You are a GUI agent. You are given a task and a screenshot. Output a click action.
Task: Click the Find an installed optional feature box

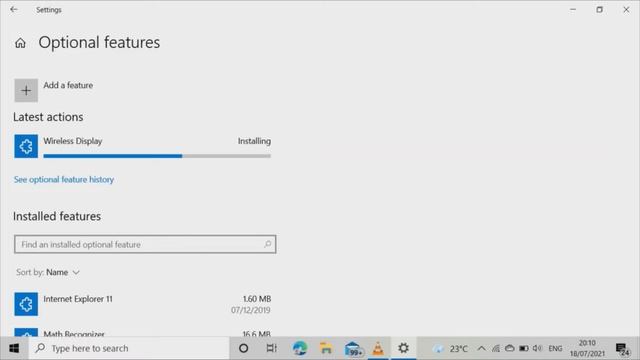pyautogui.click(x=145, y=244)
